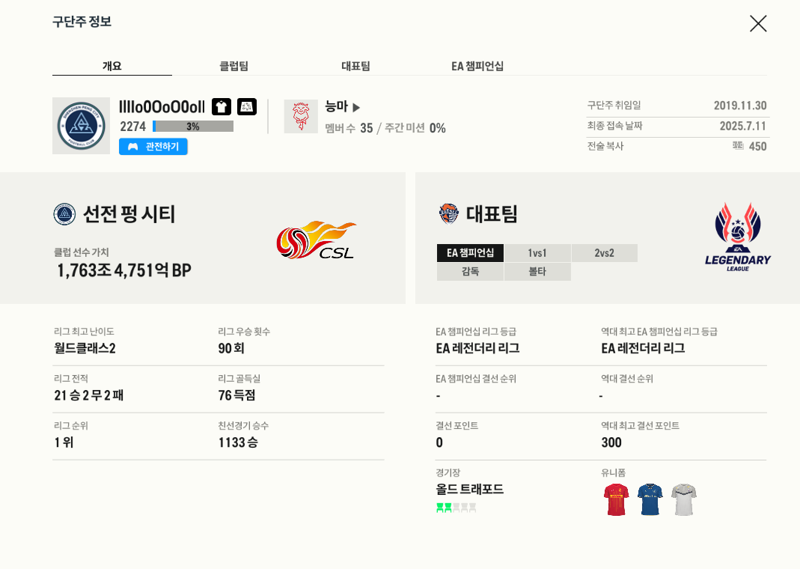800x569 pixels.
Task: Select the 감독 mode toggle
Action: coord(470,271)
